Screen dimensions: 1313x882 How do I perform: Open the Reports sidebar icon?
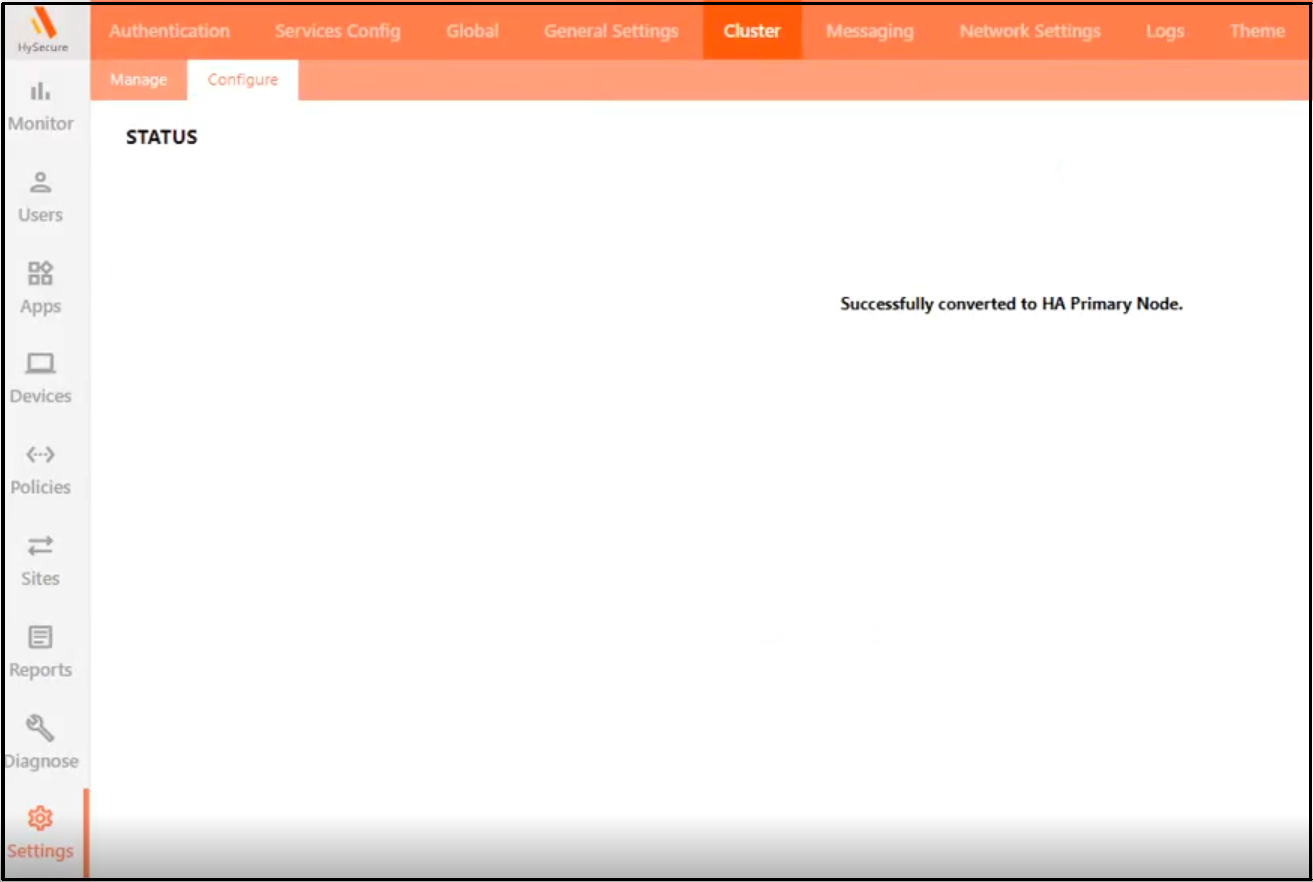click(x=40, y=638)
